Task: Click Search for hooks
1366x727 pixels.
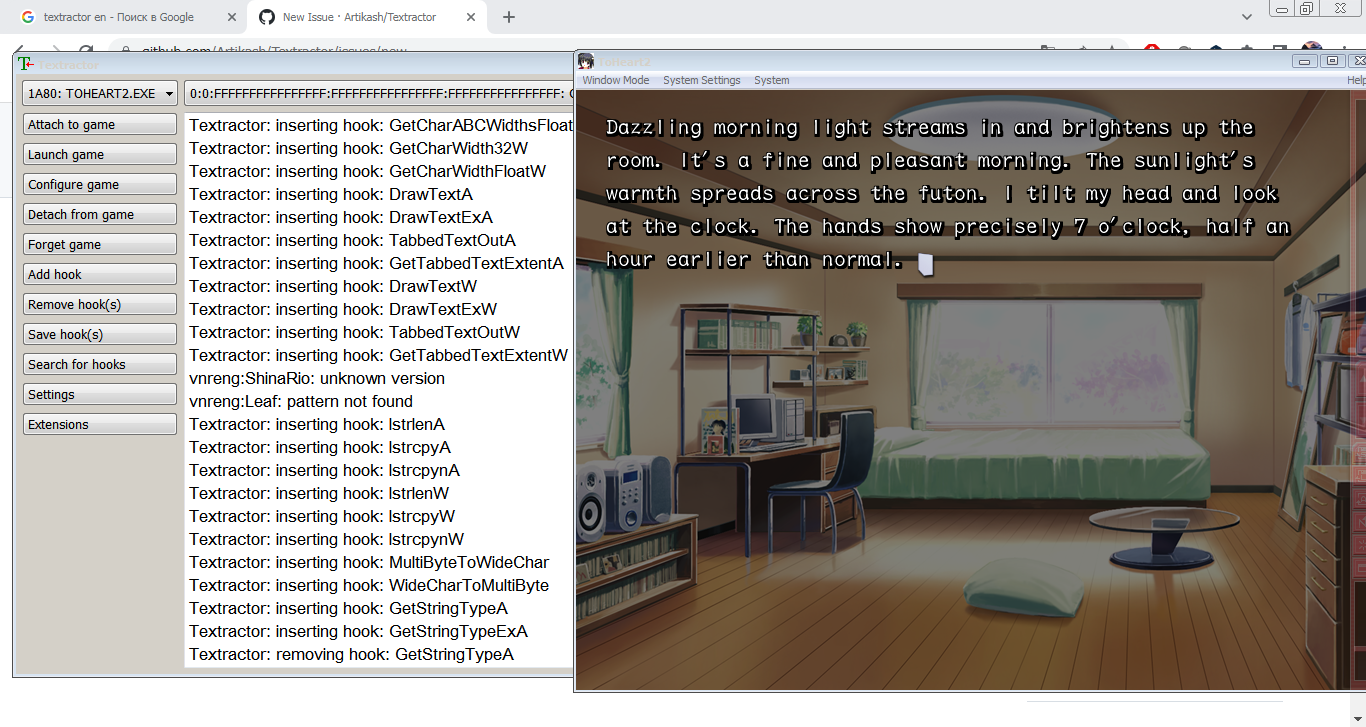Action: 99,363
